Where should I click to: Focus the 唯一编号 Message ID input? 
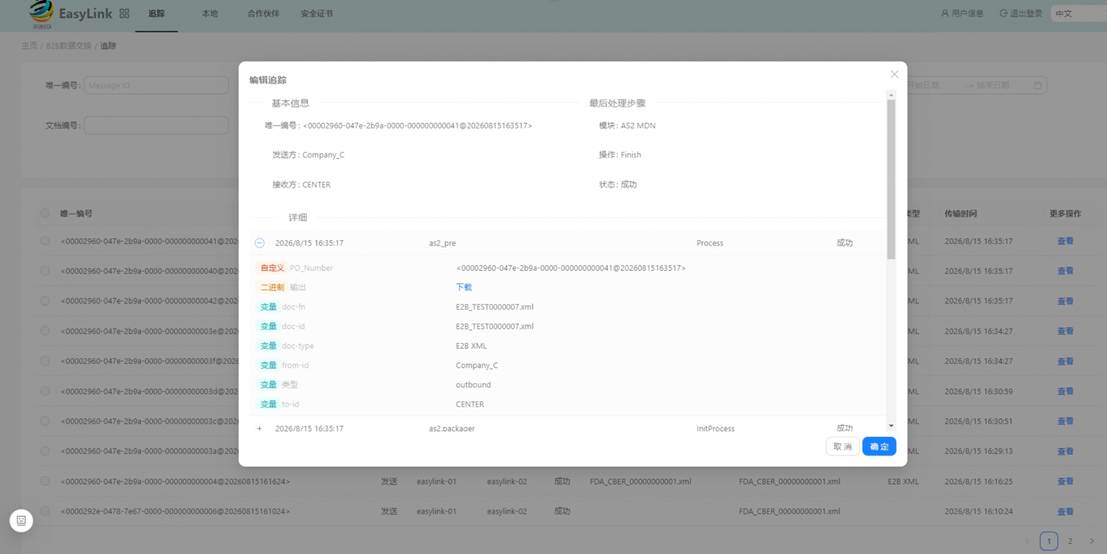[x=156, y=85]
